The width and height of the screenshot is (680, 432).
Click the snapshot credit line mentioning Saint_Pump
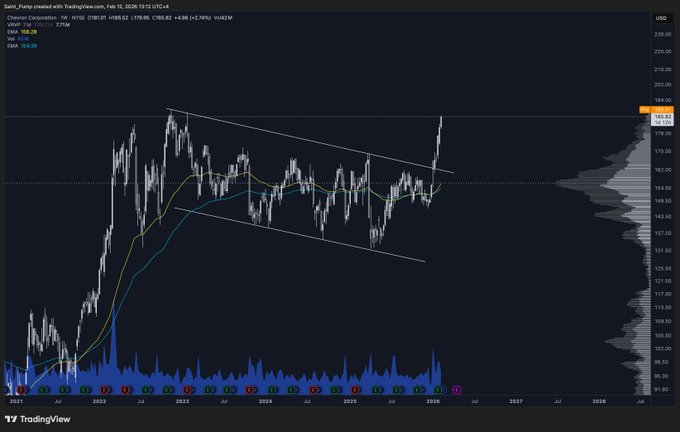pos(86,6)
